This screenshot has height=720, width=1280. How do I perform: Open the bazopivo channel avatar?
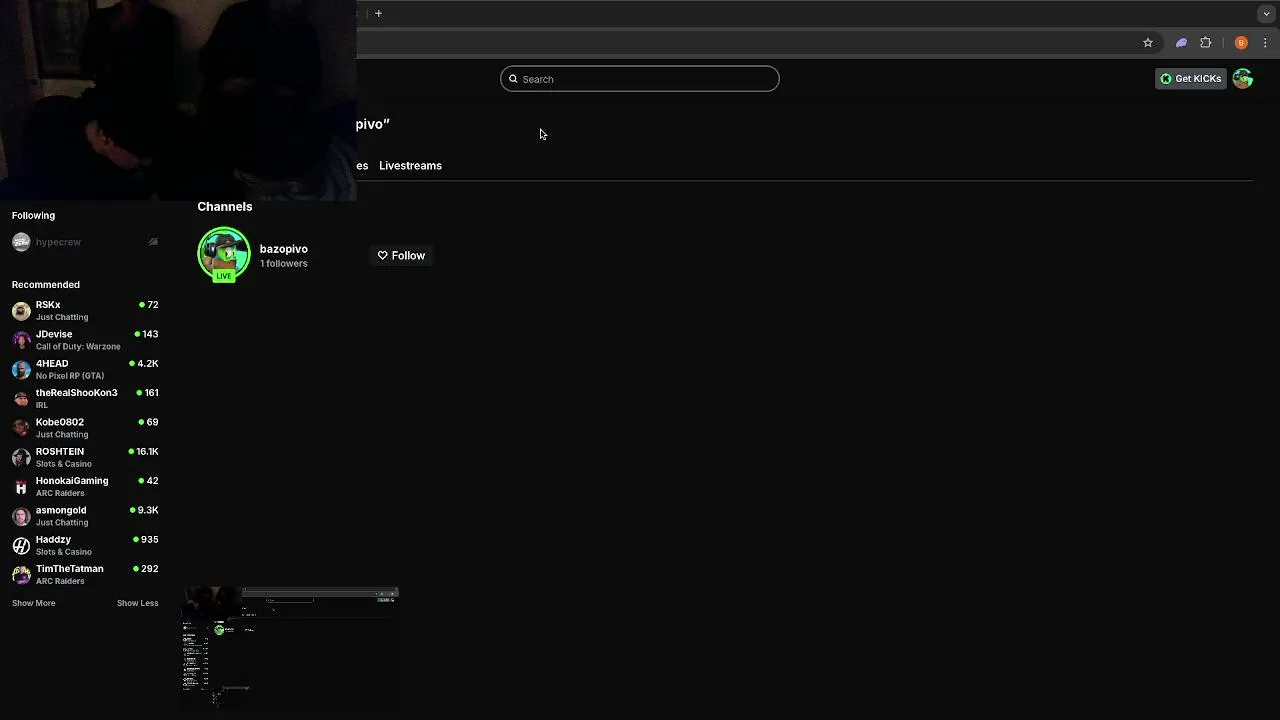224,255
